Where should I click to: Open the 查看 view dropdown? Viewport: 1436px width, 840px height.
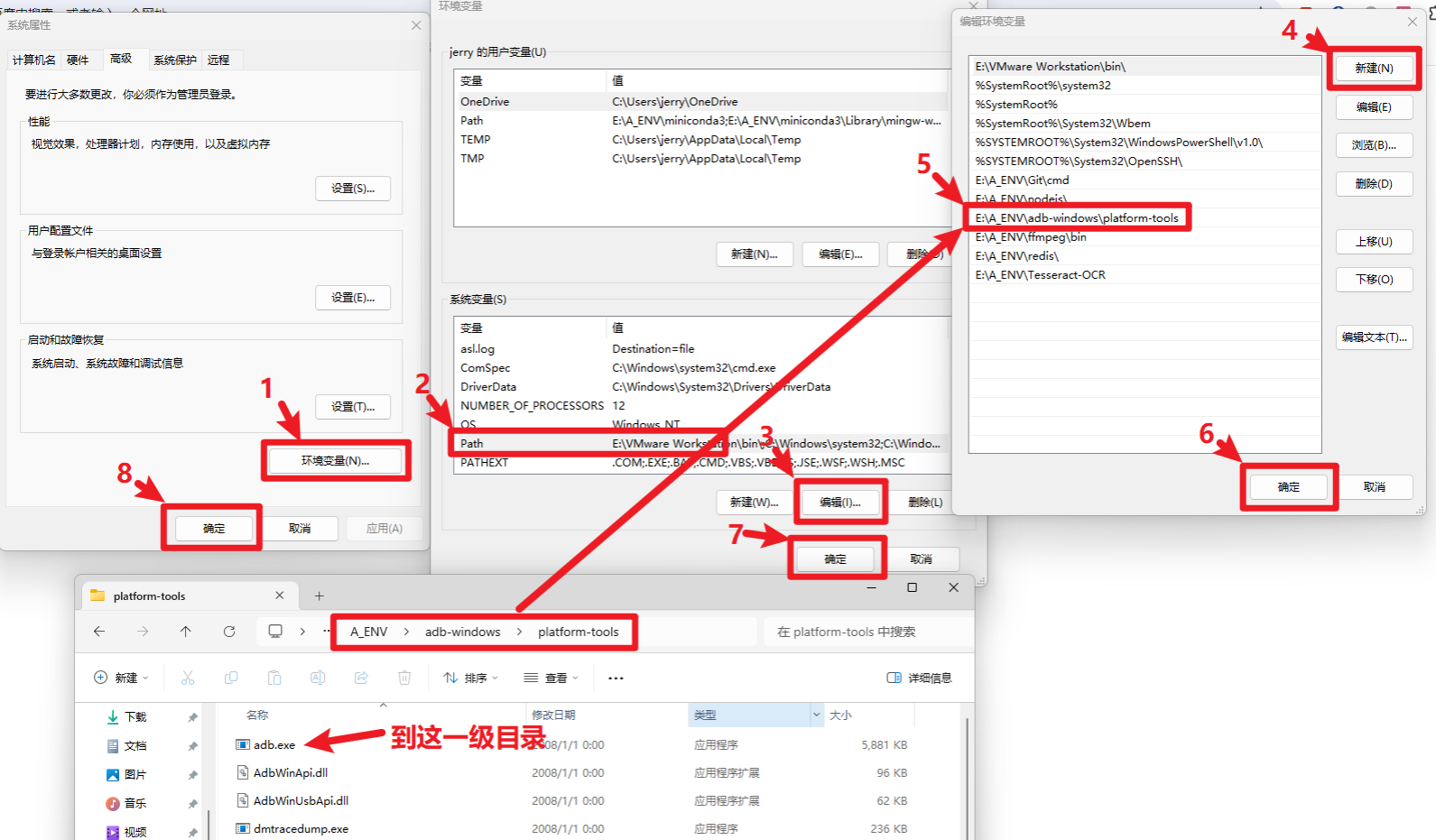551,678
